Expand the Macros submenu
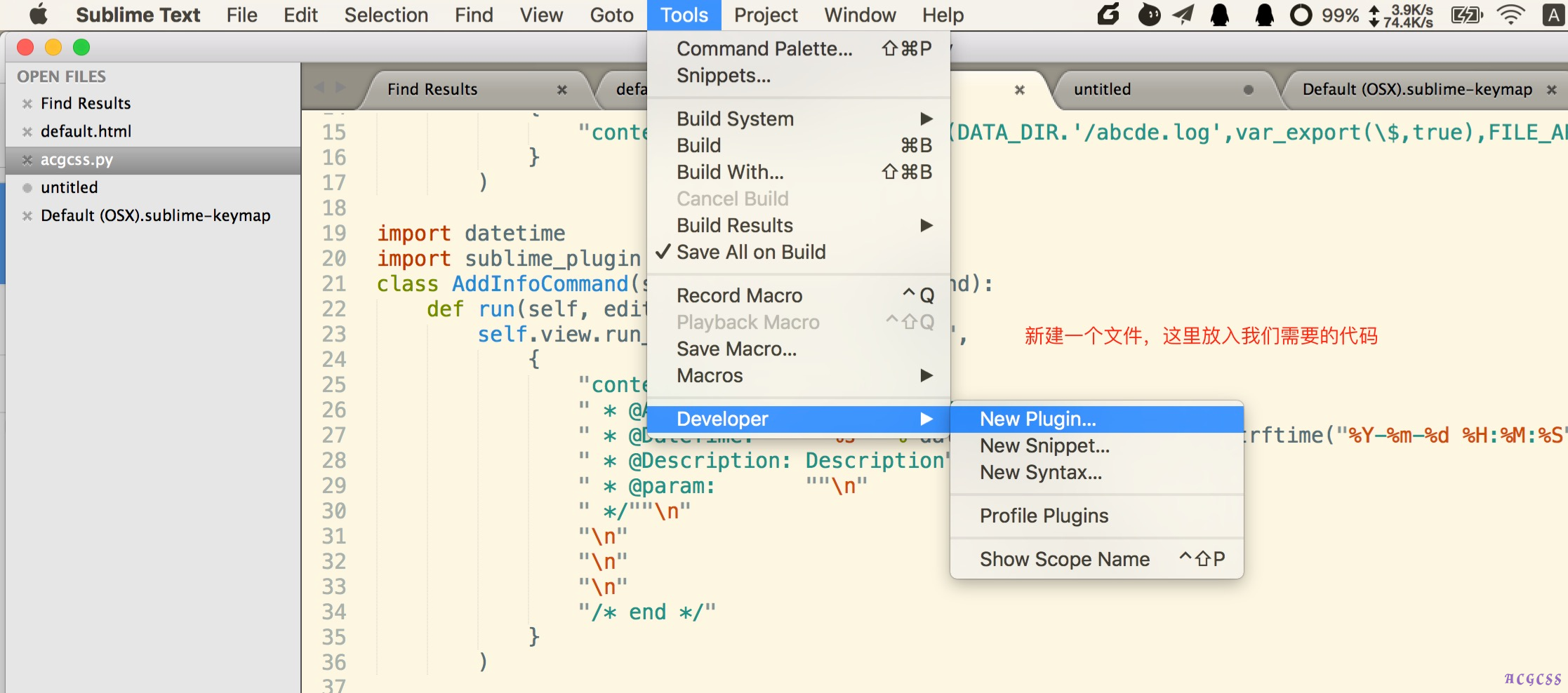1568x693 pixels. (798, 375)
